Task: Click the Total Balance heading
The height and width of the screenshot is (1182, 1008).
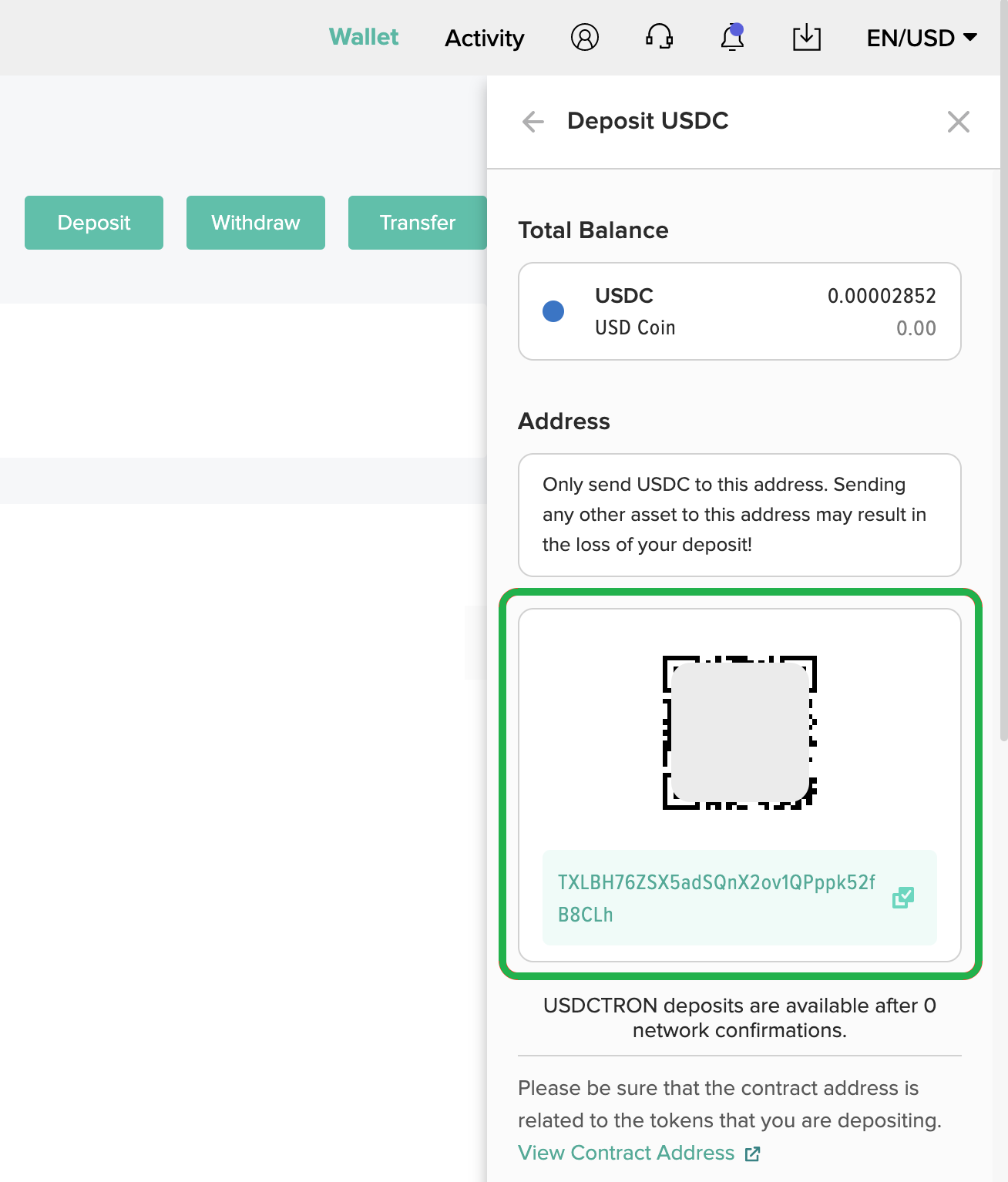Action: point(593,230)
